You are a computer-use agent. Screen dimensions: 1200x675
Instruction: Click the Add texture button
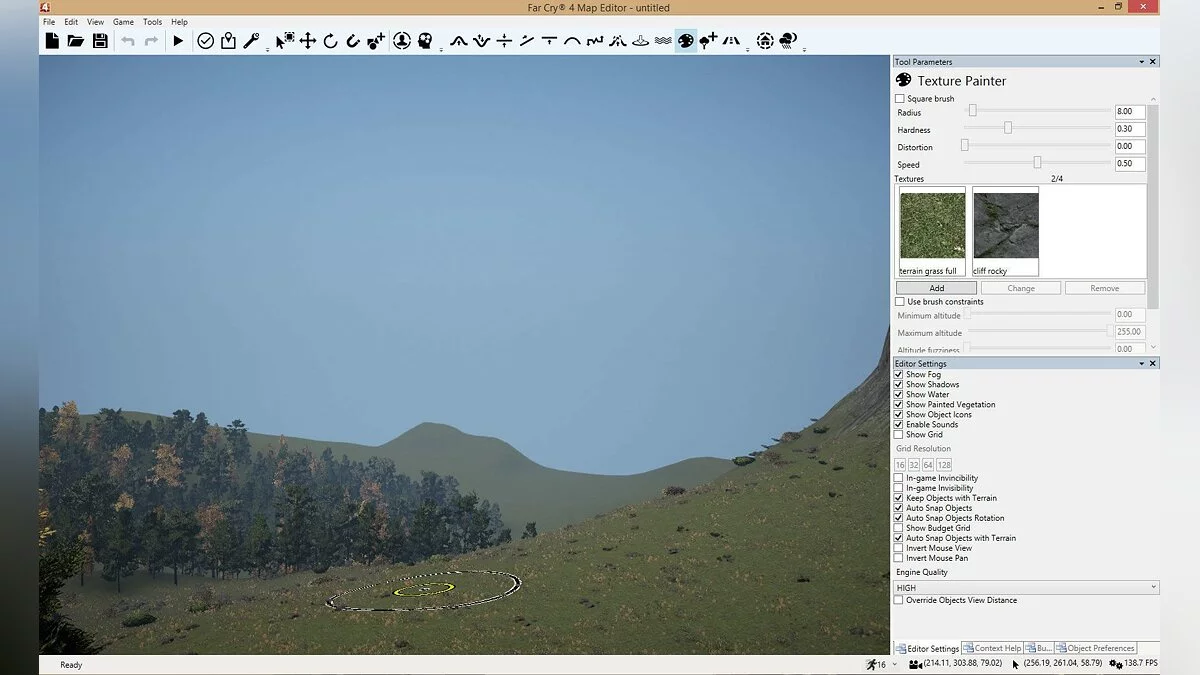click(x=936, y=288)
